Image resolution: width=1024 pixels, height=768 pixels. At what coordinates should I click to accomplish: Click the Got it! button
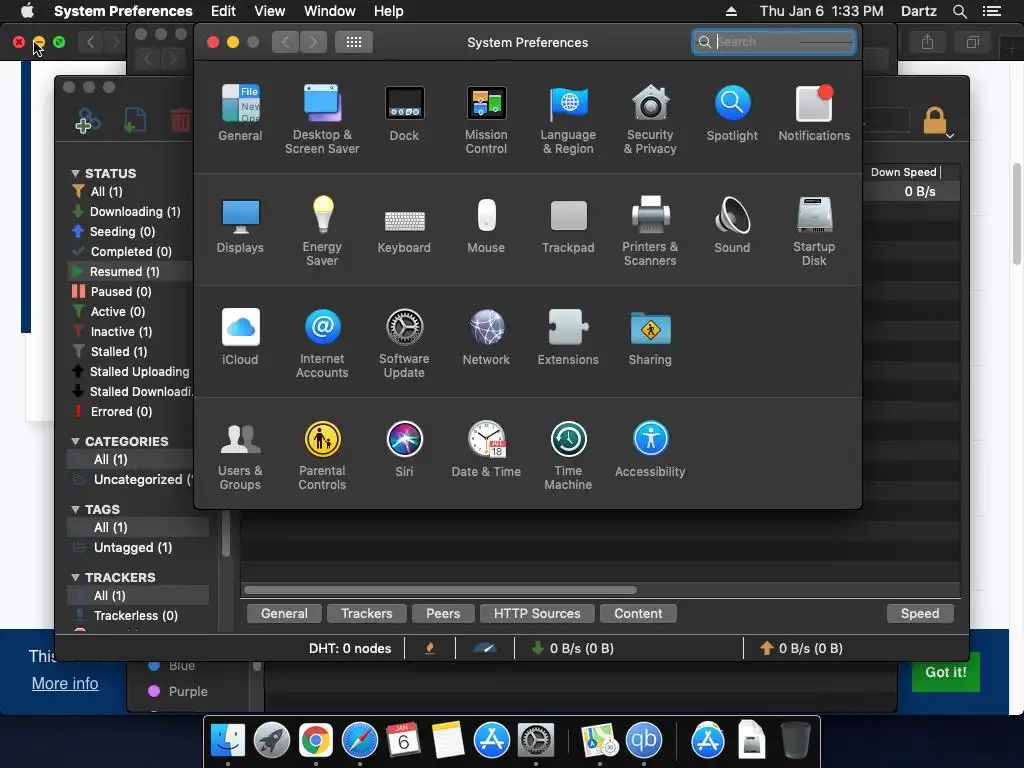pyautogui.click(x=946, y=672)
